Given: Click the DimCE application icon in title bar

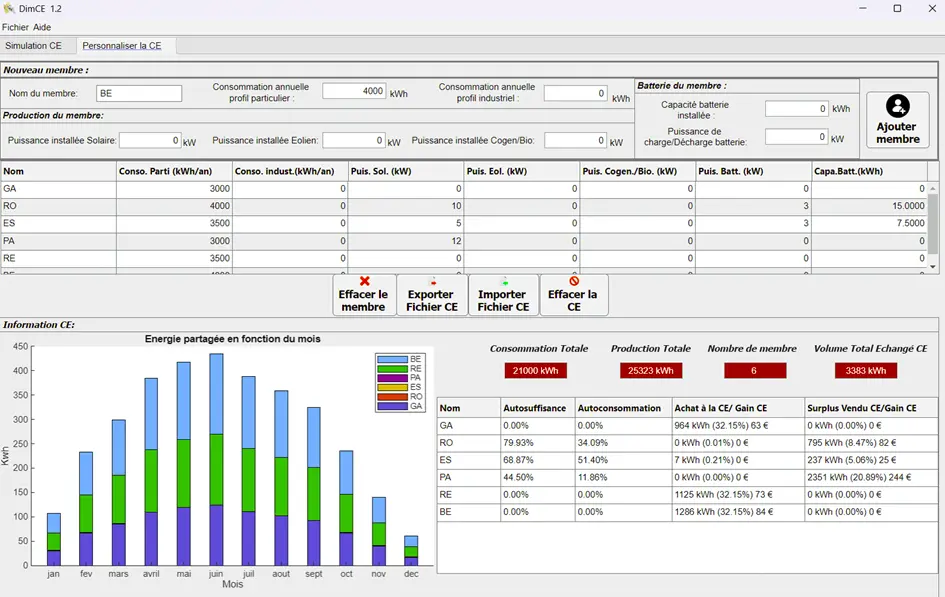Looking at the screenshot, I should [x=9, y=8].
